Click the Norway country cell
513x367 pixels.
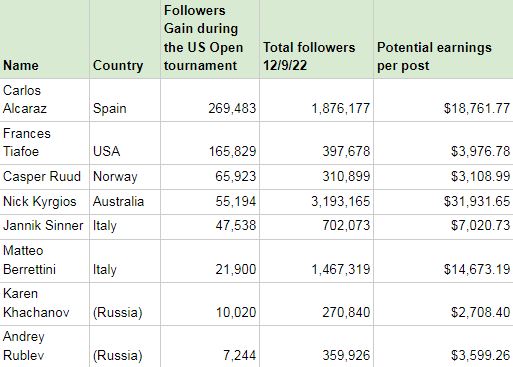[x=125, y=177]
